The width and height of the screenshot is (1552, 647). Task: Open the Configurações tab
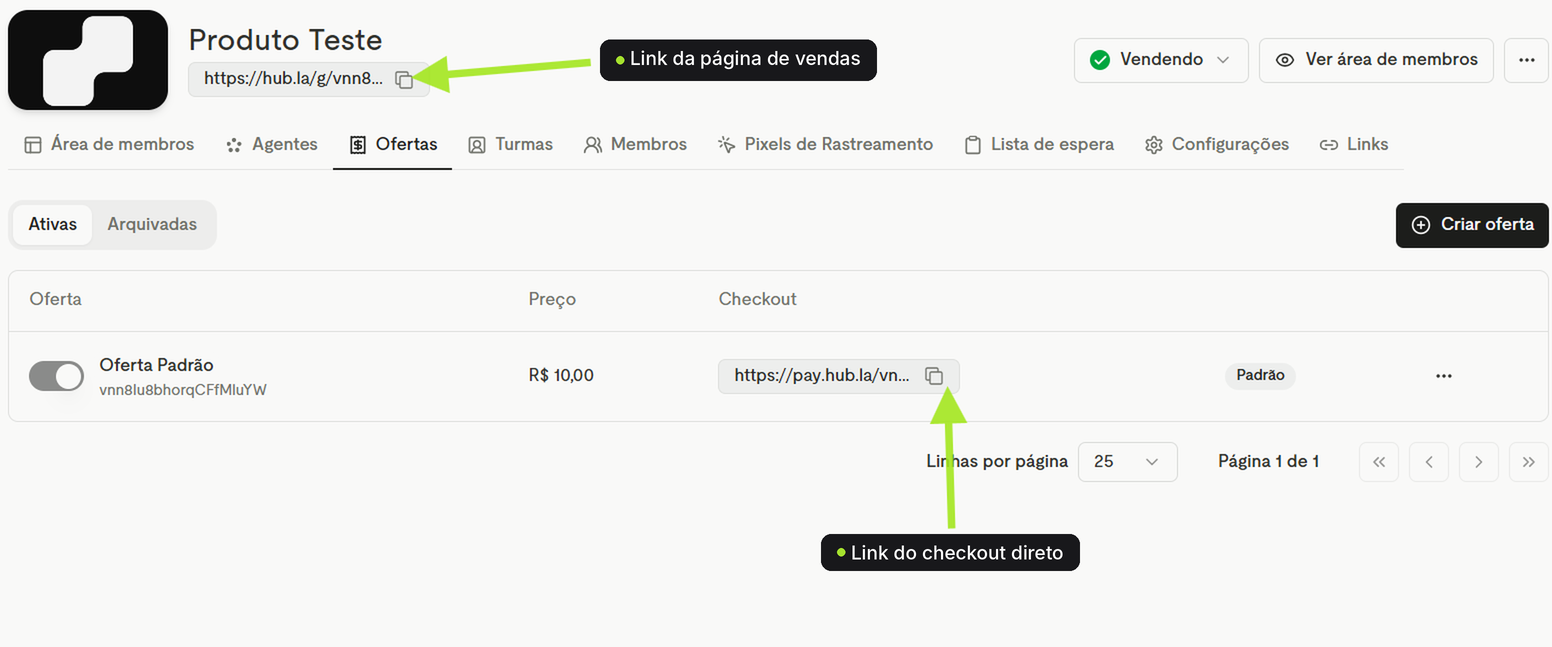[1217, 145]
